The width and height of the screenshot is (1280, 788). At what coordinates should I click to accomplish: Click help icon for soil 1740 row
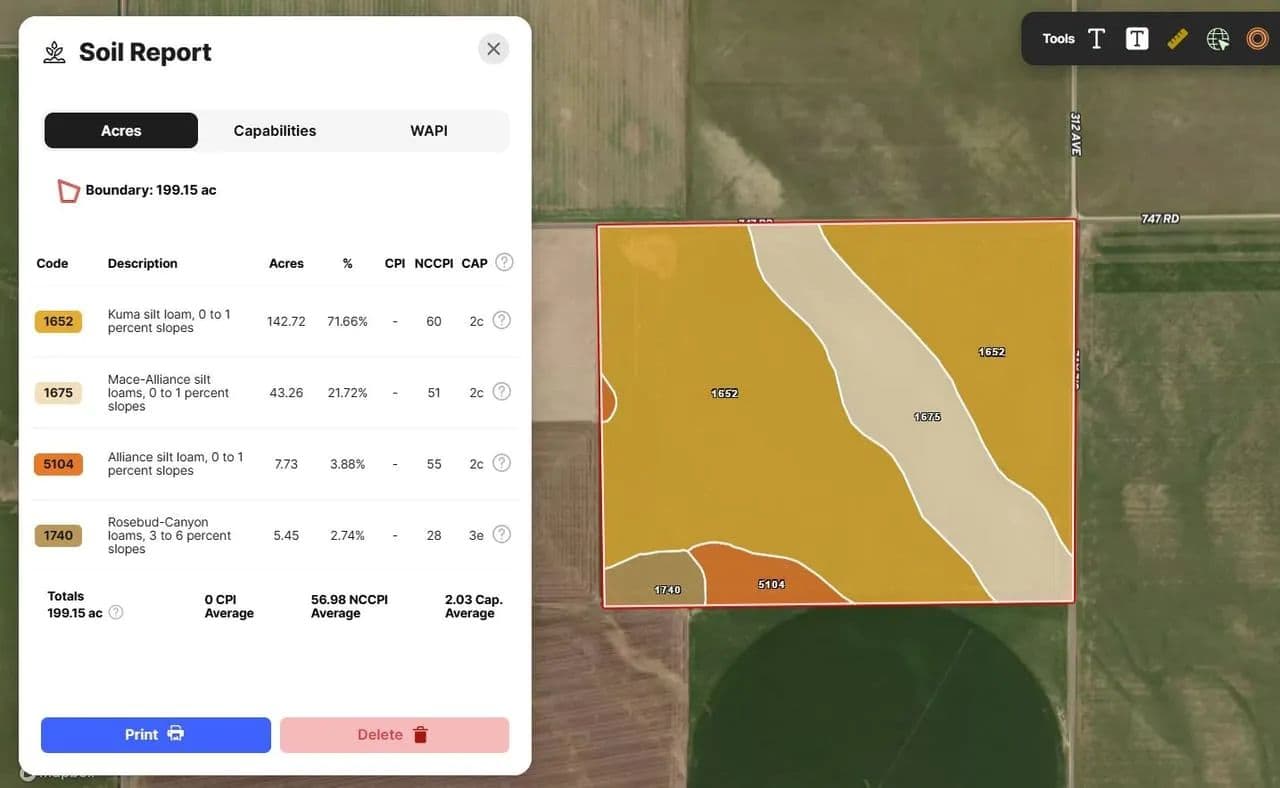pos(502,535)
